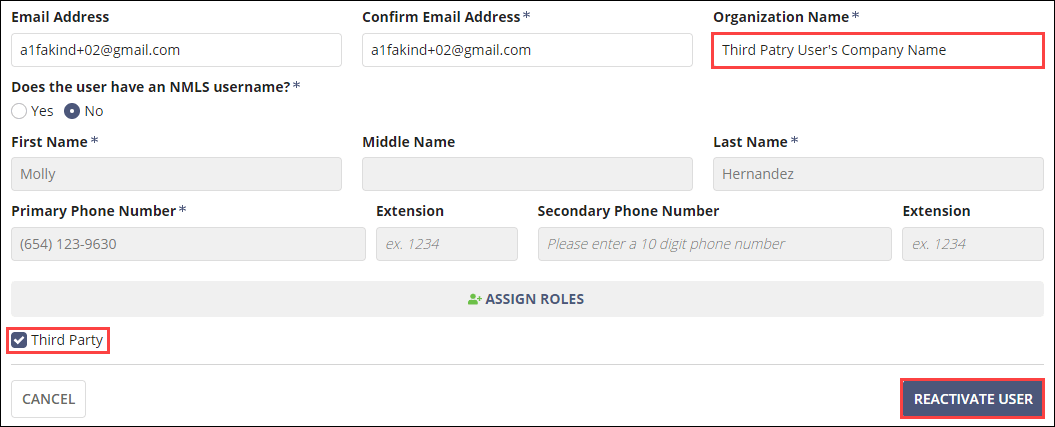This screenshot has height=427, width=1055.
Task: Click the empty Middle Name field
Action: click(527, 174)
